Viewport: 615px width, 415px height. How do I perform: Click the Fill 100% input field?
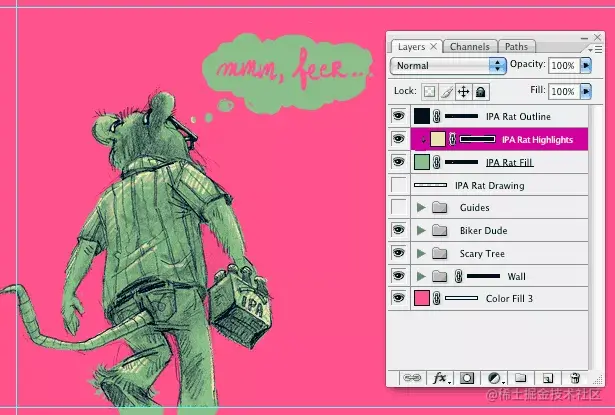564,91
